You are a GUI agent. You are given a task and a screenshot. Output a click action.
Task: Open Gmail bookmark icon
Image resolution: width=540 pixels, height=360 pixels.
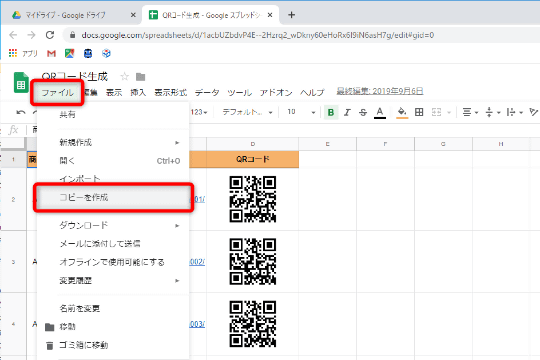click(51, 53)
